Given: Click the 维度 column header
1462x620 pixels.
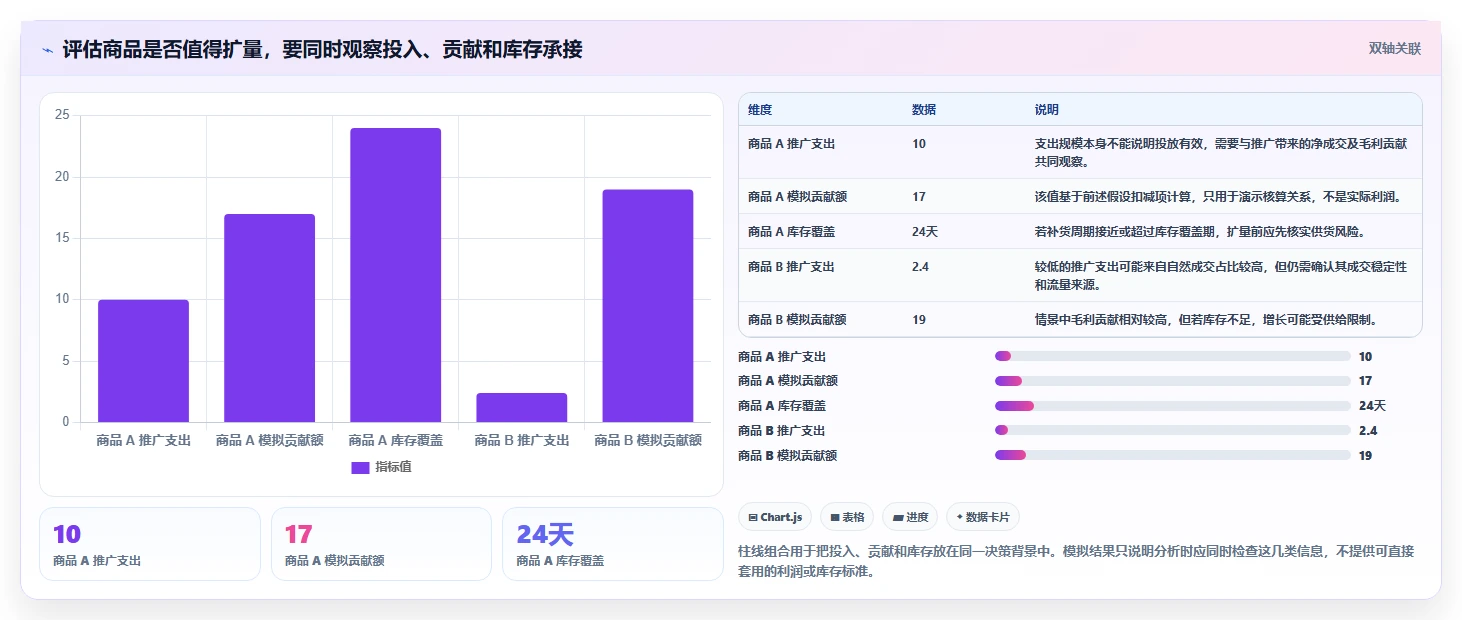Looking at the screenshot, I should click(x=760, y=109).
